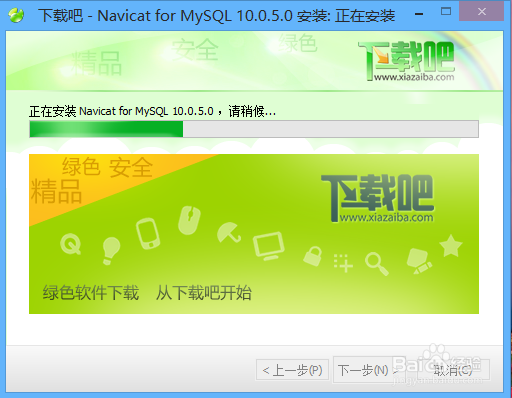512x398 pixels.
Task: Click the monitor icon in banner
Action: click(269, 246)
